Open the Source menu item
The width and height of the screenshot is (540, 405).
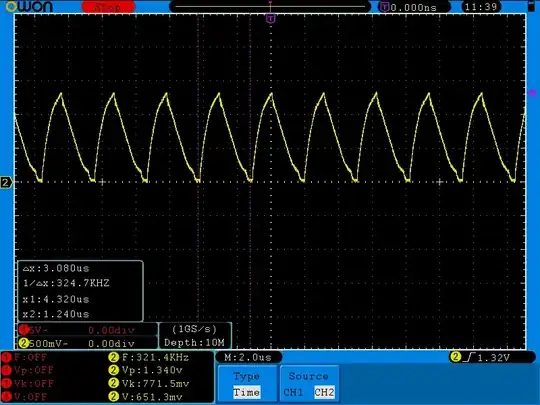308,376
